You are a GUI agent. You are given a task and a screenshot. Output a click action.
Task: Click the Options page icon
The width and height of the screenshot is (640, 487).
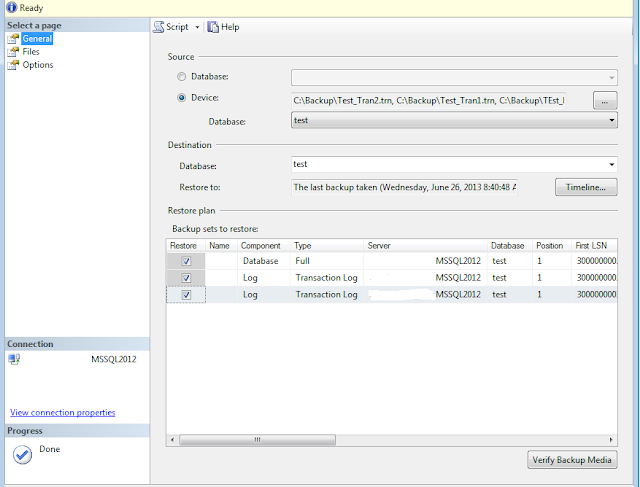tap(13, 65)
